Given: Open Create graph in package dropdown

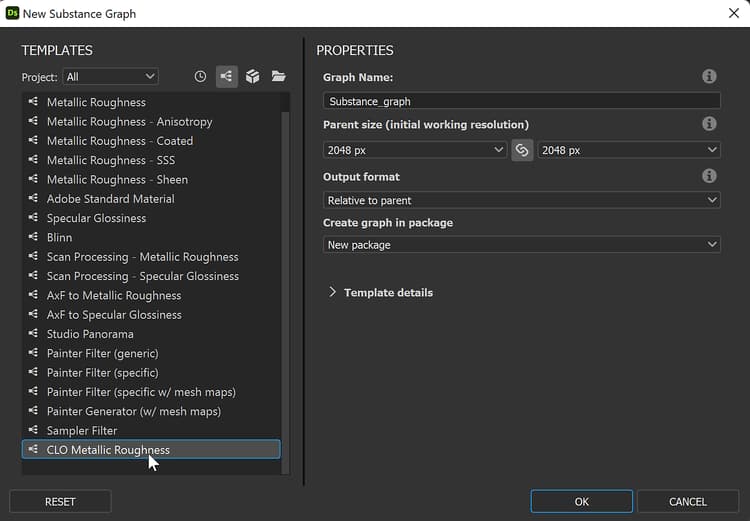Looking at the screenshot, I should point(521,244).
